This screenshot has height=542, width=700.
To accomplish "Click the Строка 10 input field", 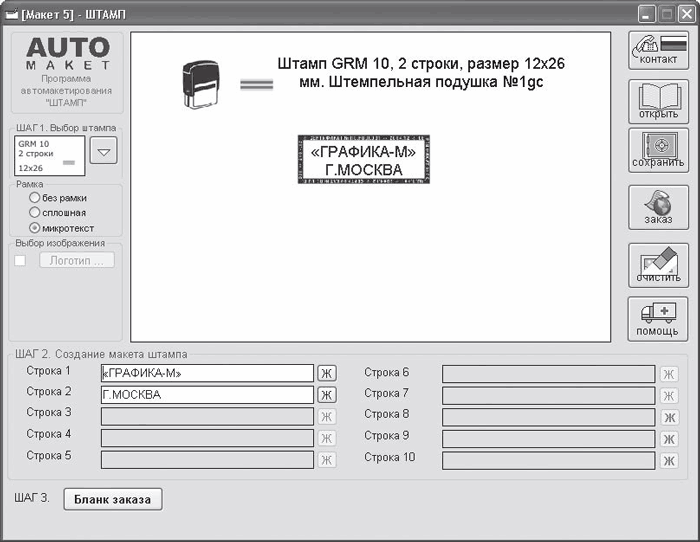I will tap(549, 460).
